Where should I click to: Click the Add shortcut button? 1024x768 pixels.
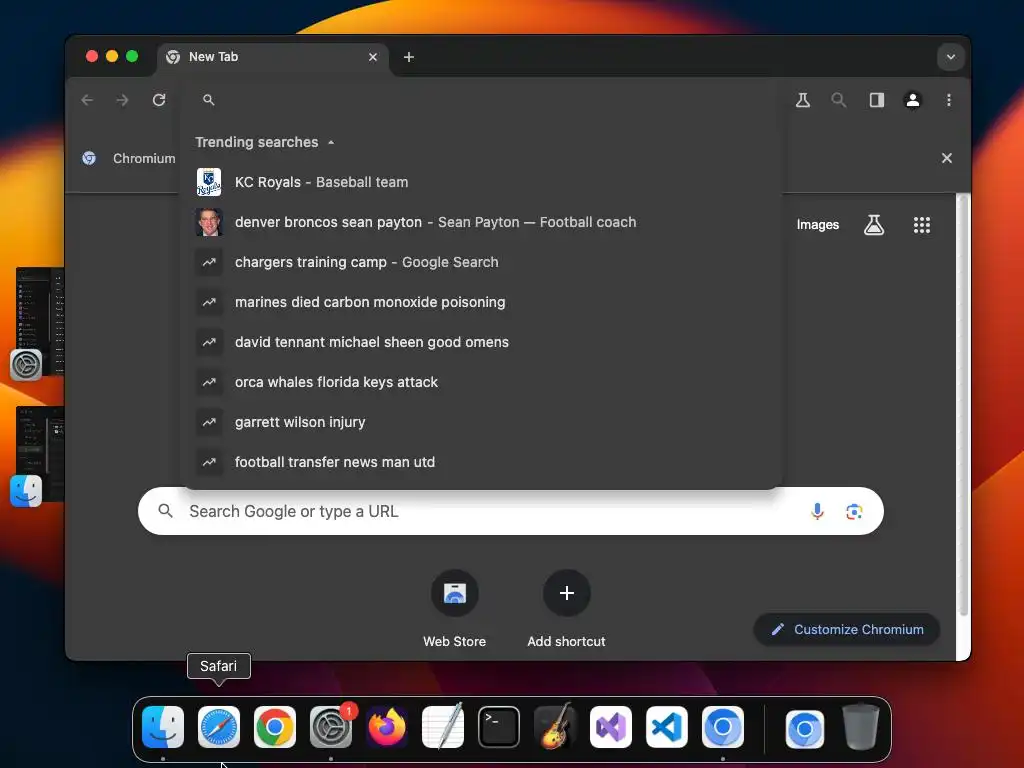(x=566, y=608)
